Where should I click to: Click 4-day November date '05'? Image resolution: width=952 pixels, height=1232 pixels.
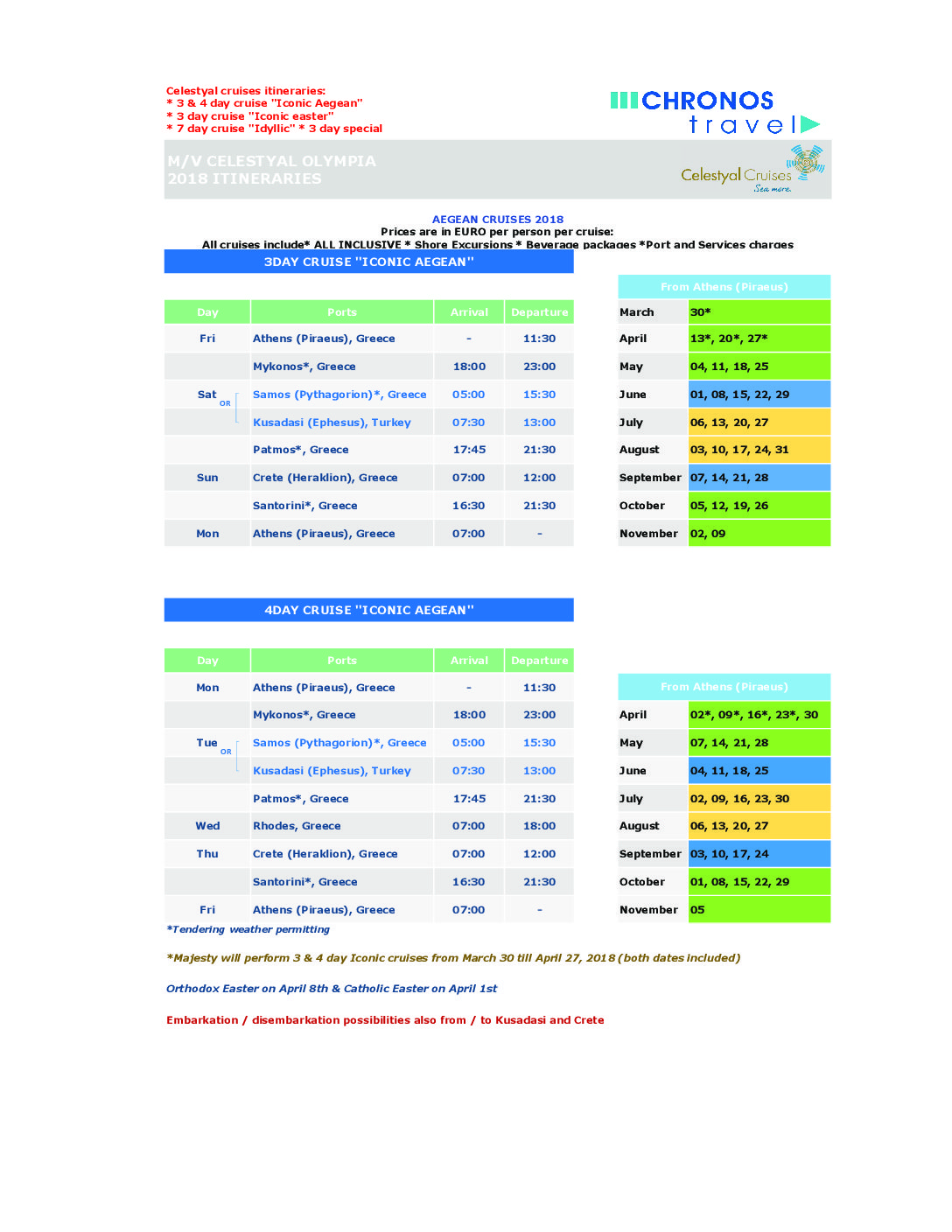[759, 910]
